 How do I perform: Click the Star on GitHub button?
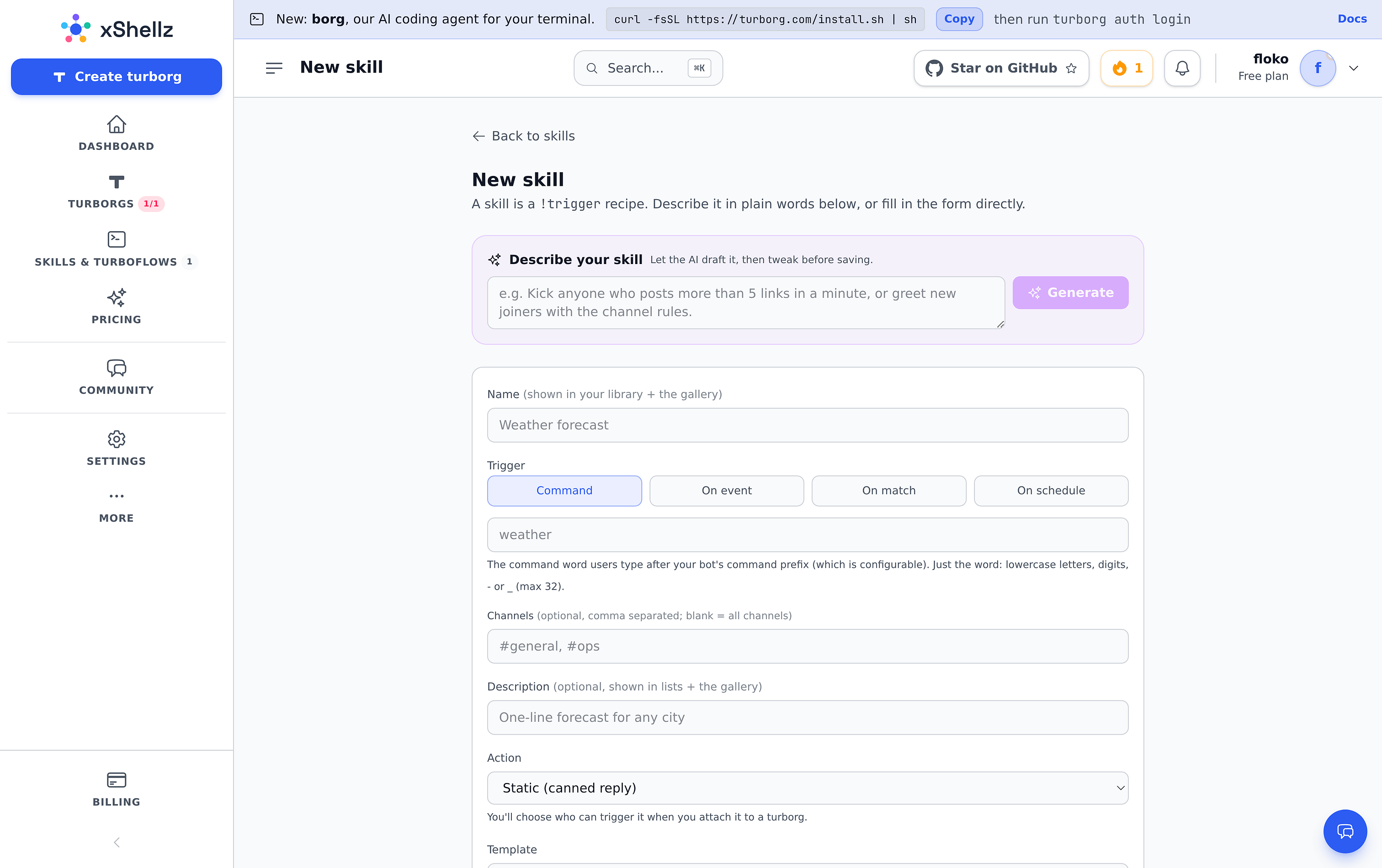point(1001,68)
